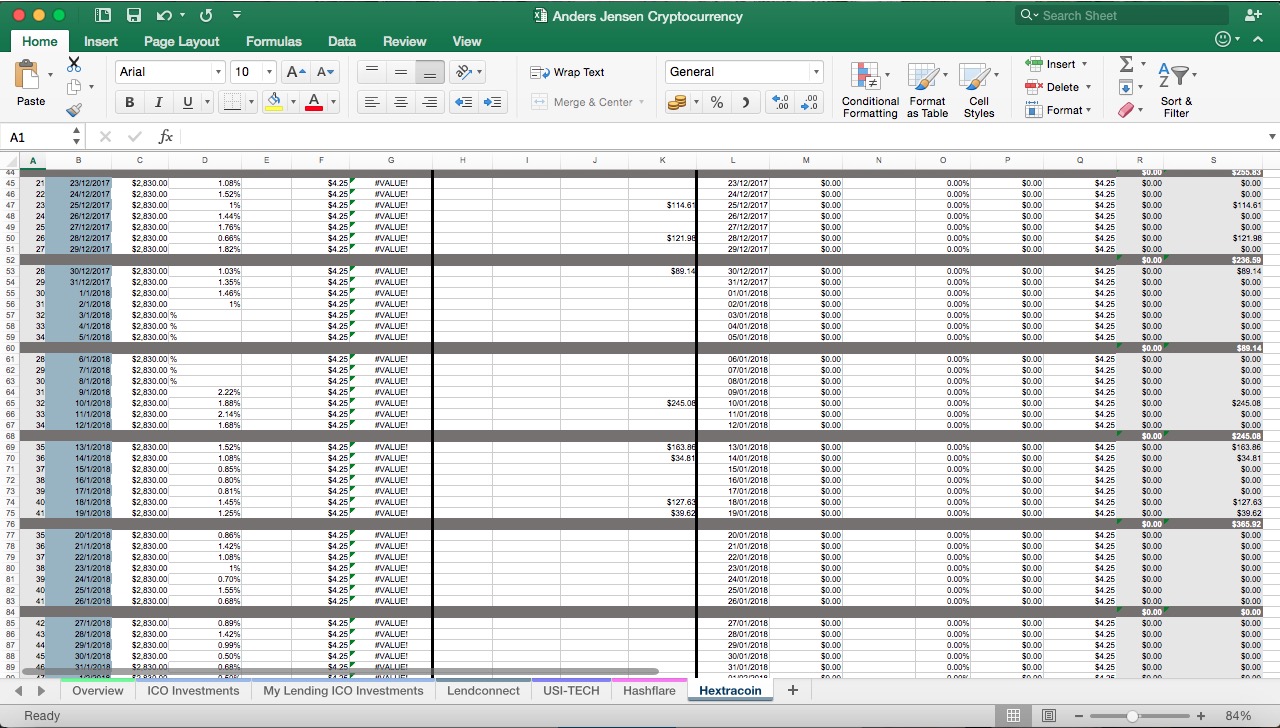Toggle center alignment
Screen dimensions: 1280x728
[400, 101]
